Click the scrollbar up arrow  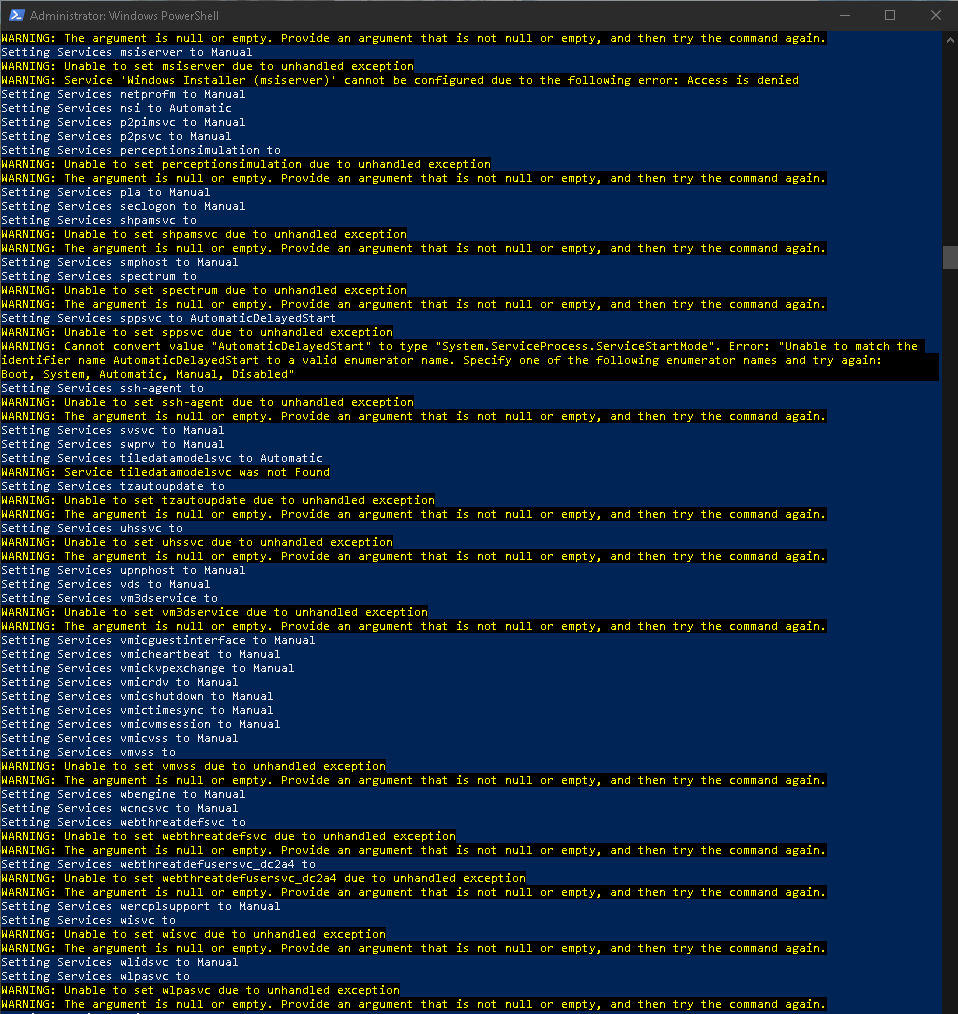(x=949, y=37)
